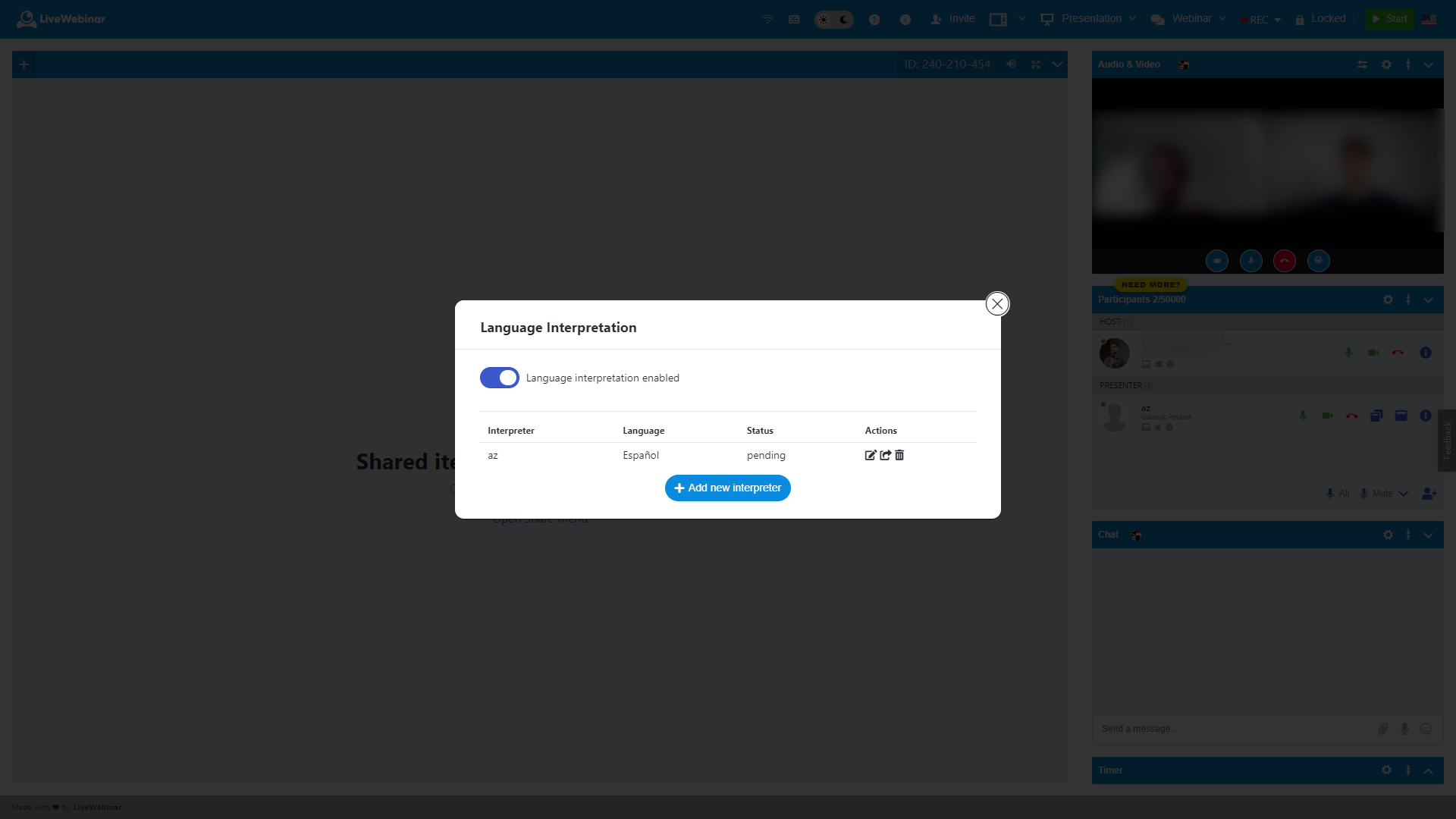Open Chat panel settings gear
Image resolution: width=1456 pixels, height=819 pixels.
(x=1388, y=535)
